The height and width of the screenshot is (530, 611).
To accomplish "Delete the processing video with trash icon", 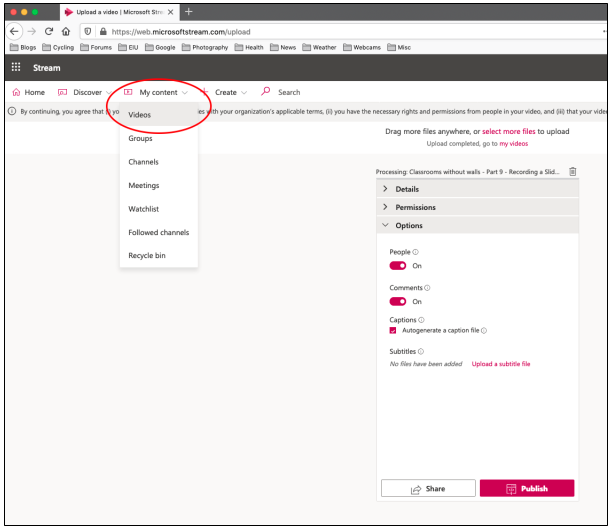I will (573, 172).
